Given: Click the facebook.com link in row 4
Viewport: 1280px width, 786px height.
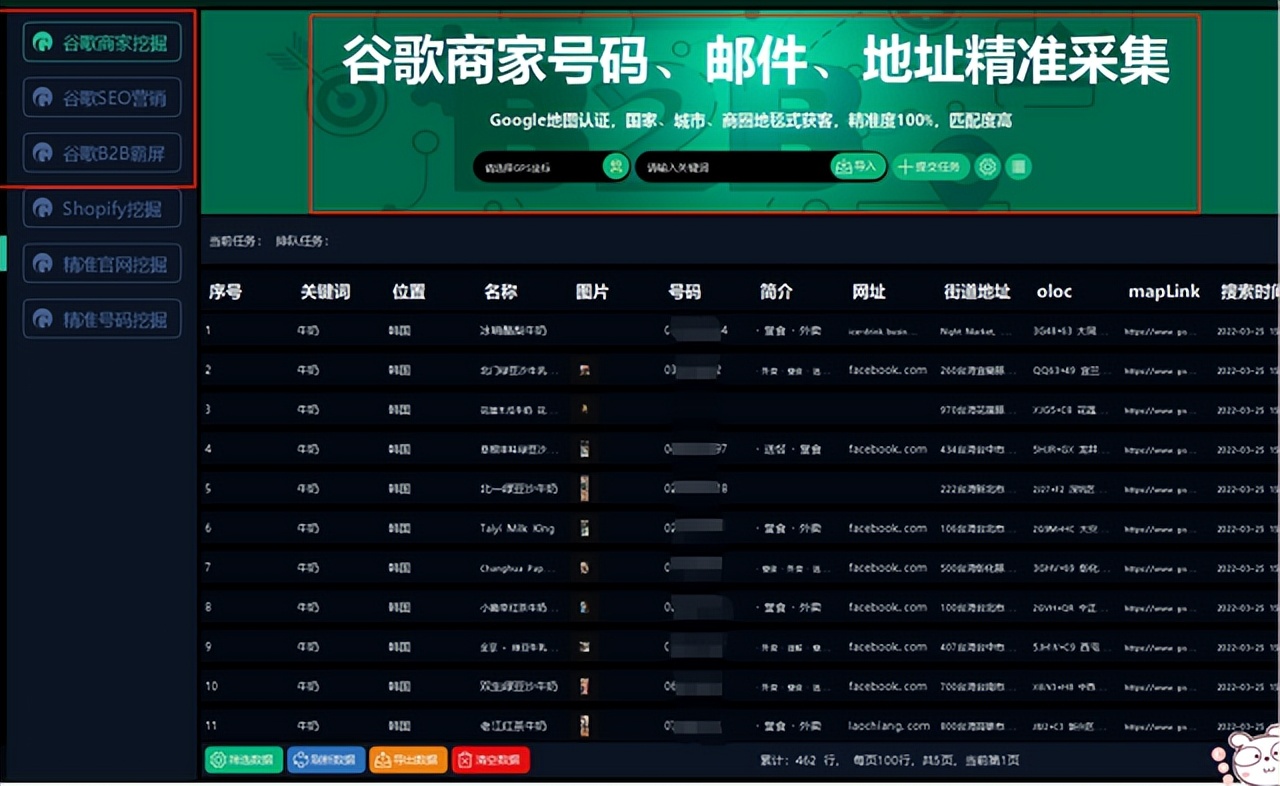Looking at the screenshot, I should click(x=887, y=449).
